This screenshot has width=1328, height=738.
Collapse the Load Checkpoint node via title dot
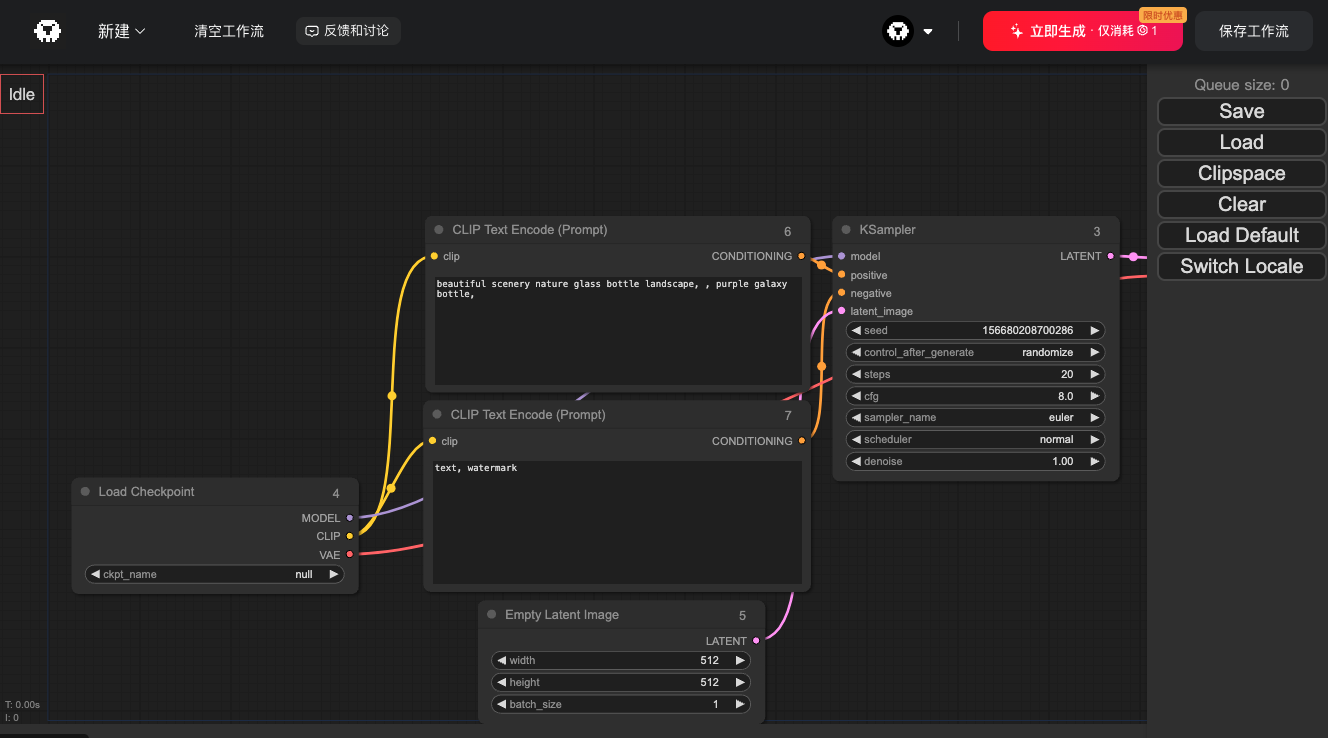tap(85, 492)
